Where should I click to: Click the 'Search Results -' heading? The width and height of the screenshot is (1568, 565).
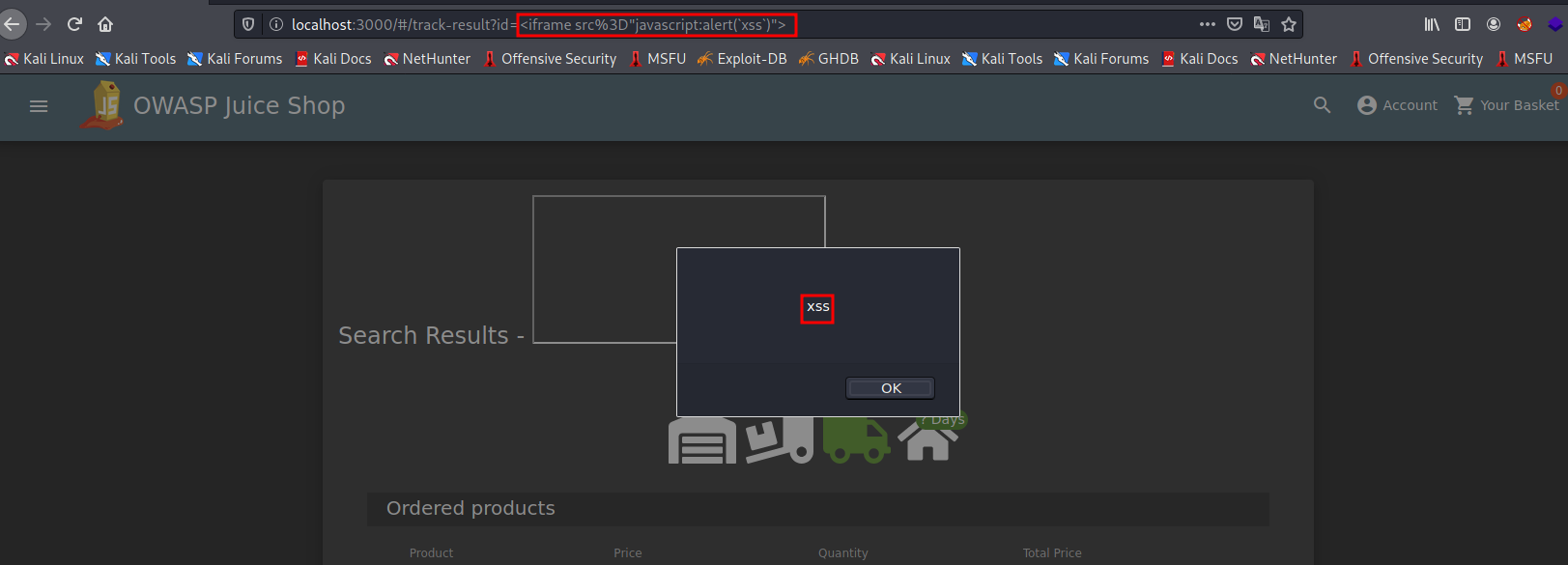click(431, 335)
